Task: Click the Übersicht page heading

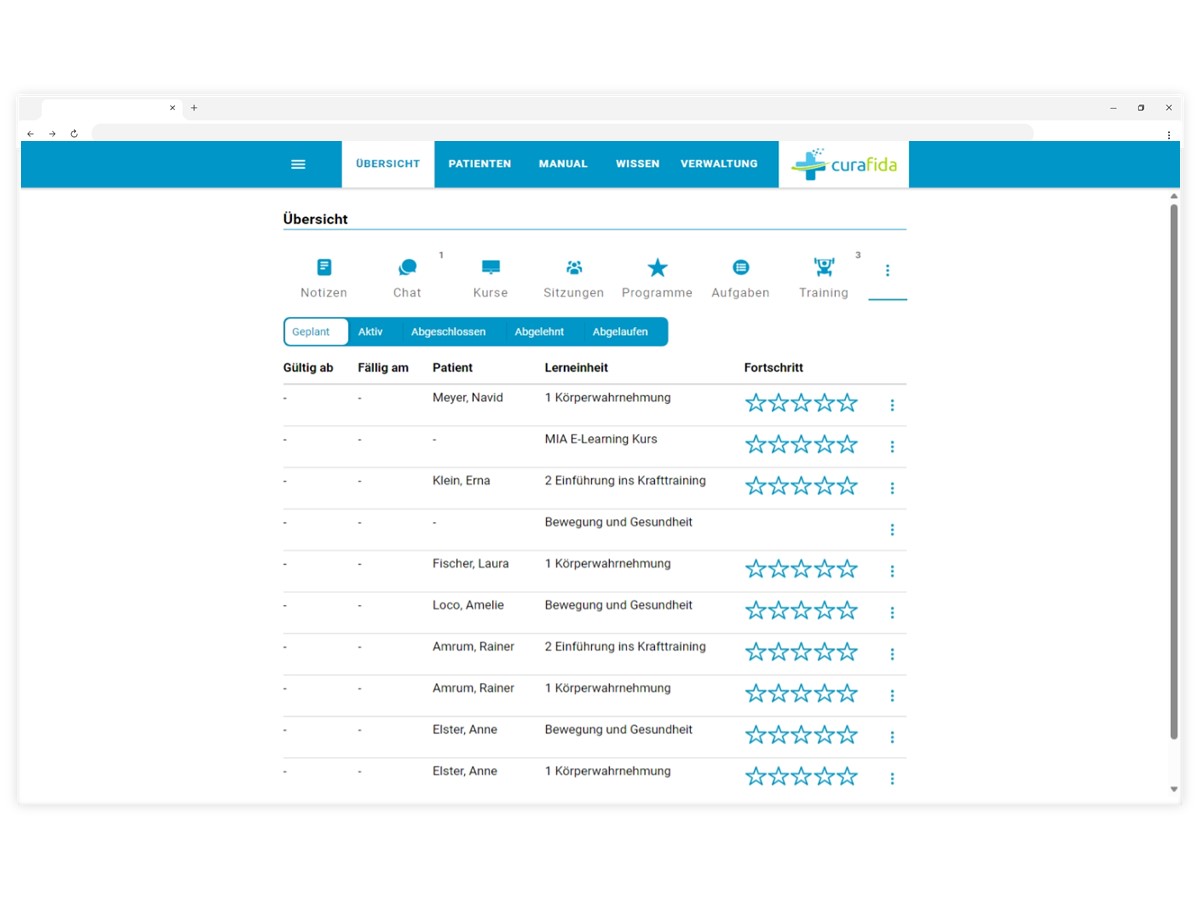Action: 315,219
